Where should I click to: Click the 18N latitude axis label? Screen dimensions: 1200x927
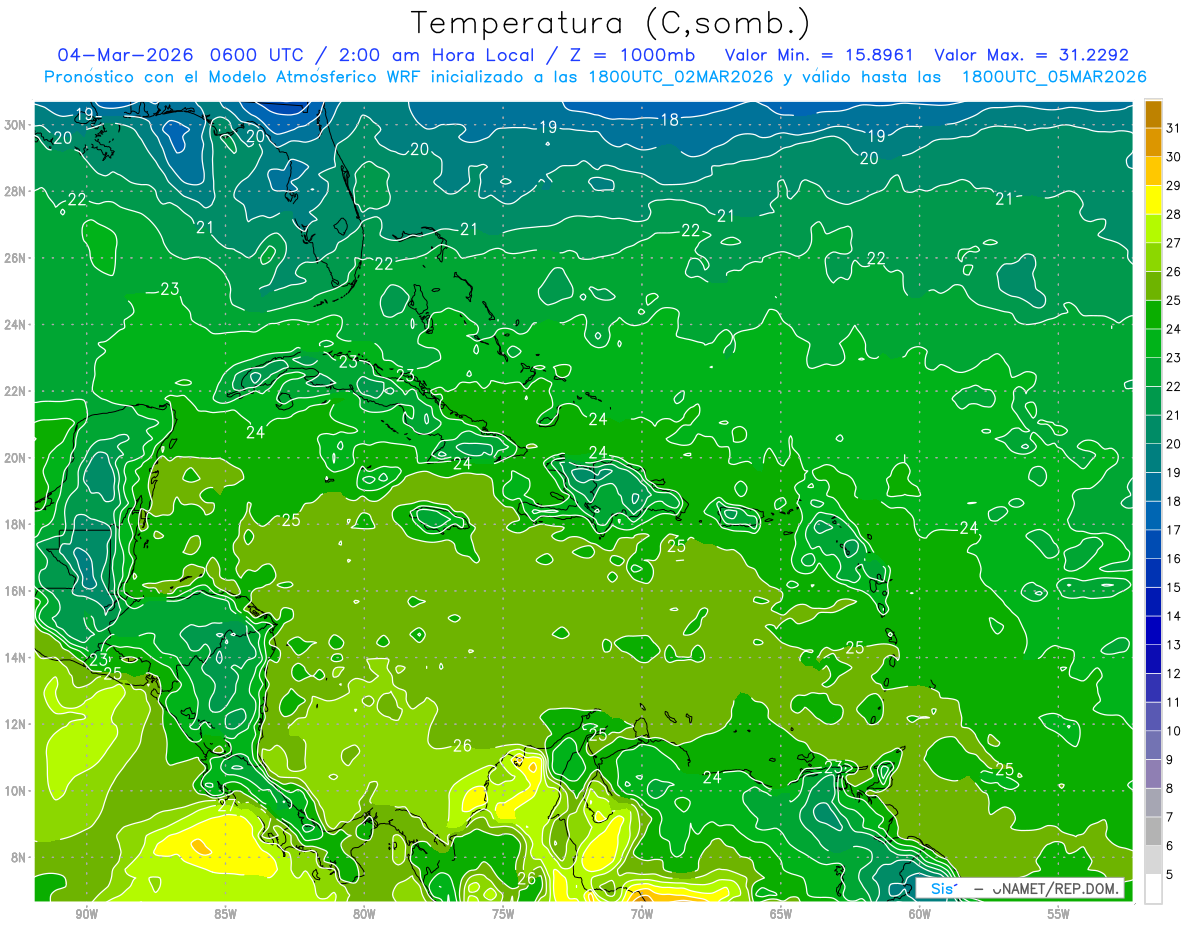[15, 524]
